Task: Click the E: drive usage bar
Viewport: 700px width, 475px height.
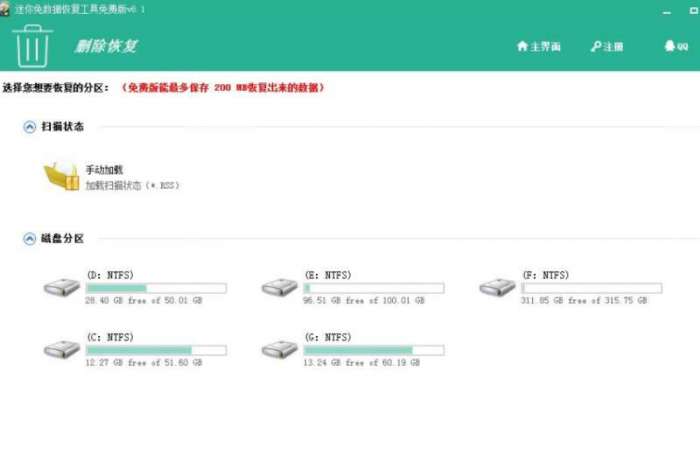Action: pos(373,288)
